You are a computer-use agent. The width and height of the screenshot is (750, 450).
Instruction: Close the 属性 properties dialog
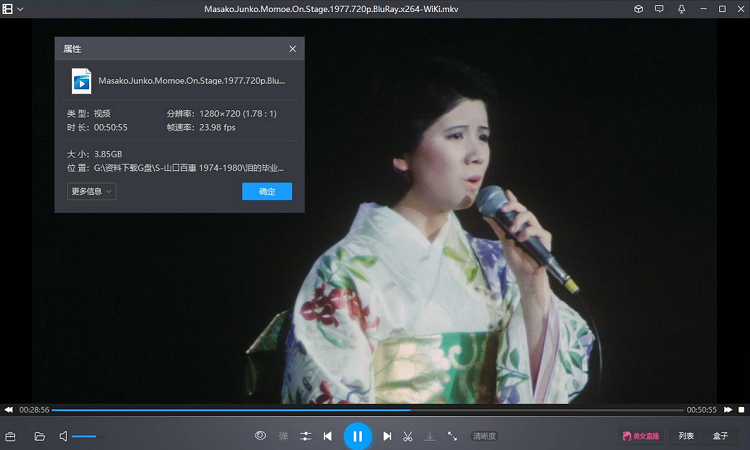(292, 49)
